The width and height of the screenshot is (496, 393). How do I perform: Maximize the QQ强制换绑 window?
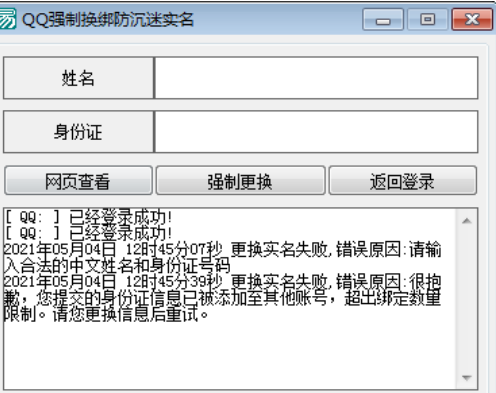(428, 20)
